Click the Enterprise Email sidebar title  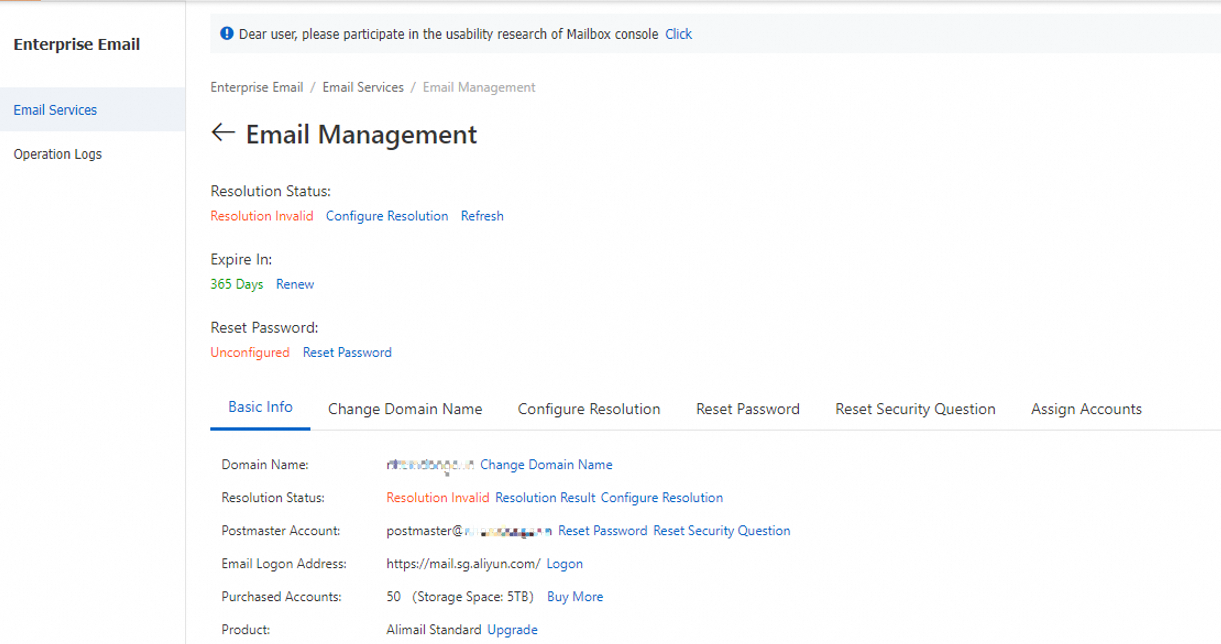coord(77,44)
